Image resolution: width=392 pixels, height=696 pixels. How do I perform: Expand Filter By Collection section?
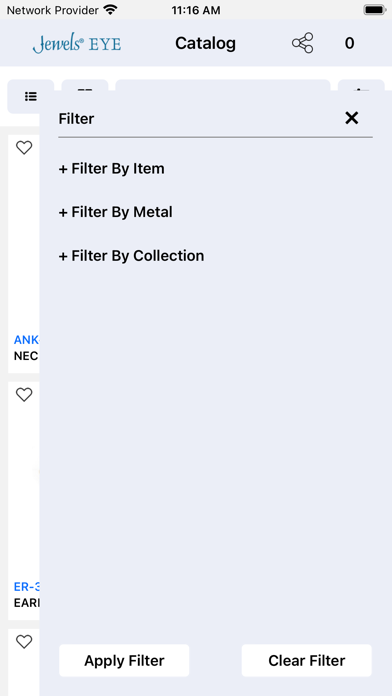131,256
